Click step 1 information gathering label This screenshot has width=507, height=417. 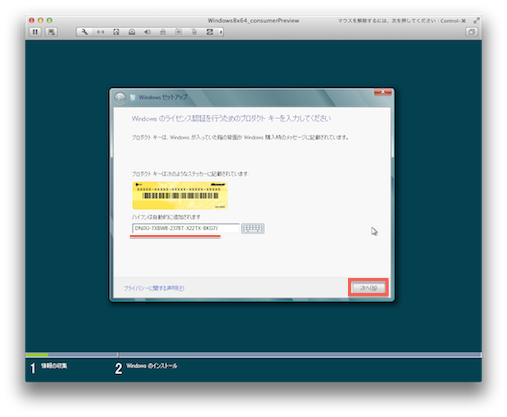(x=54, y=366)
